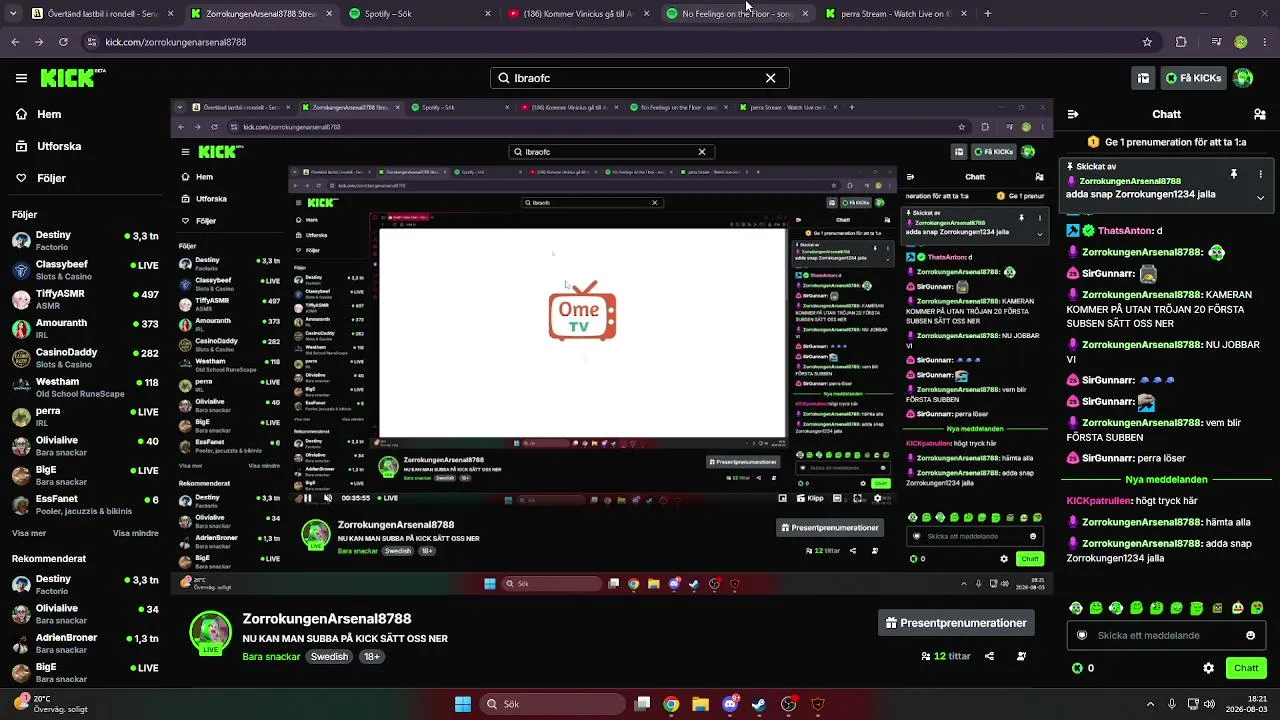Viewport: 1280px width, 720px height.
Task: Go forward in the browser
Action: (x=39, y=42)
